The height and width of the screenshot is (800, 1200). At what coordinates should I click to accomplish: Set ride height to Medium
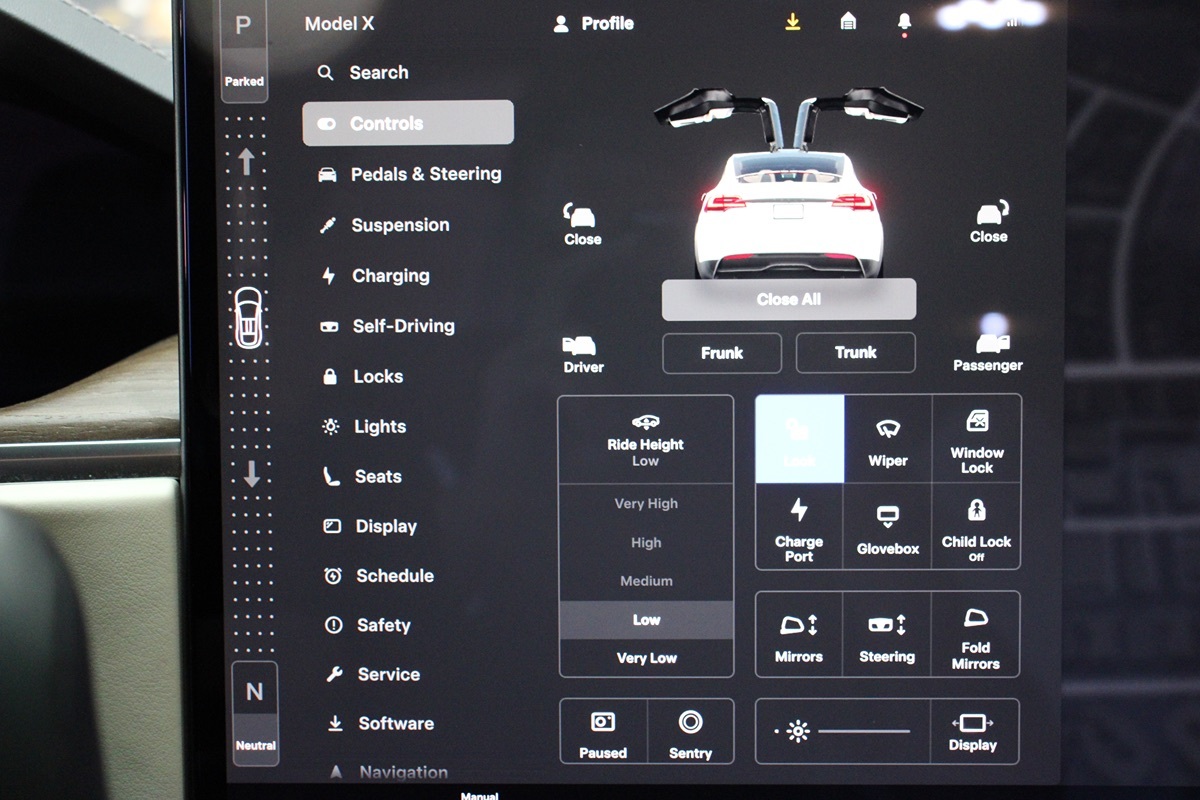646,581
